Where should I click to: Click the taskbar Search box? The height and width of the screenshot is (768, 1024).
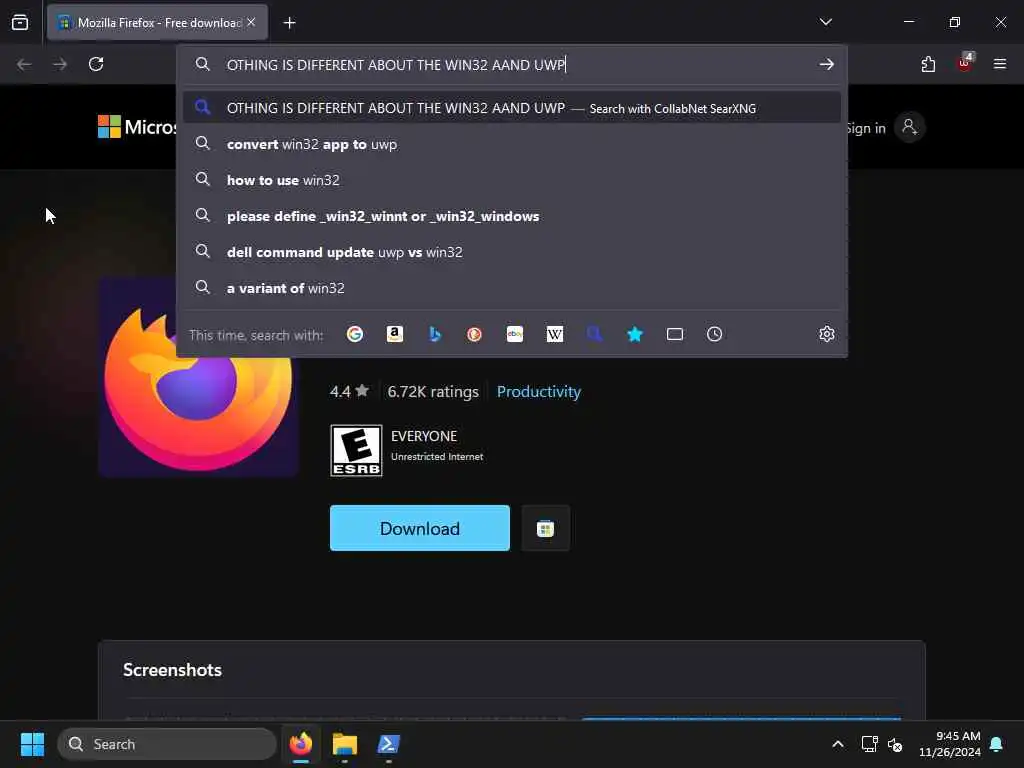tap(167, 744)
